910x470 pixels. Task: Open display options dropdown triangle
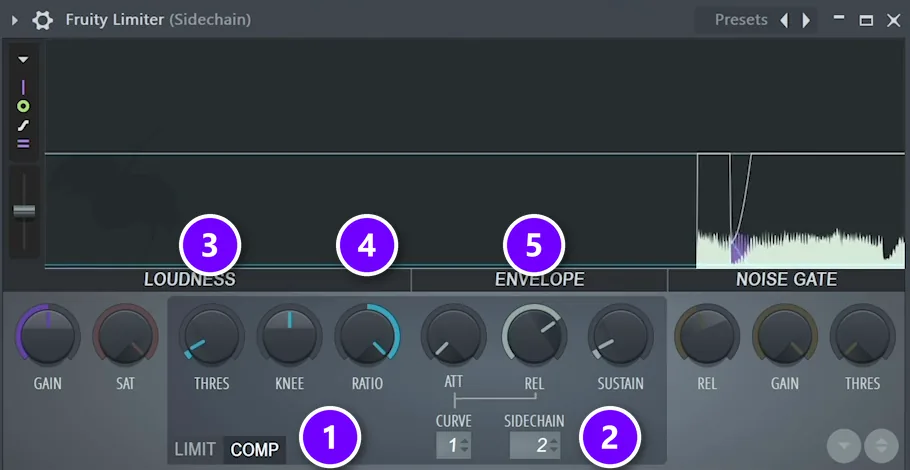(23, 59)
